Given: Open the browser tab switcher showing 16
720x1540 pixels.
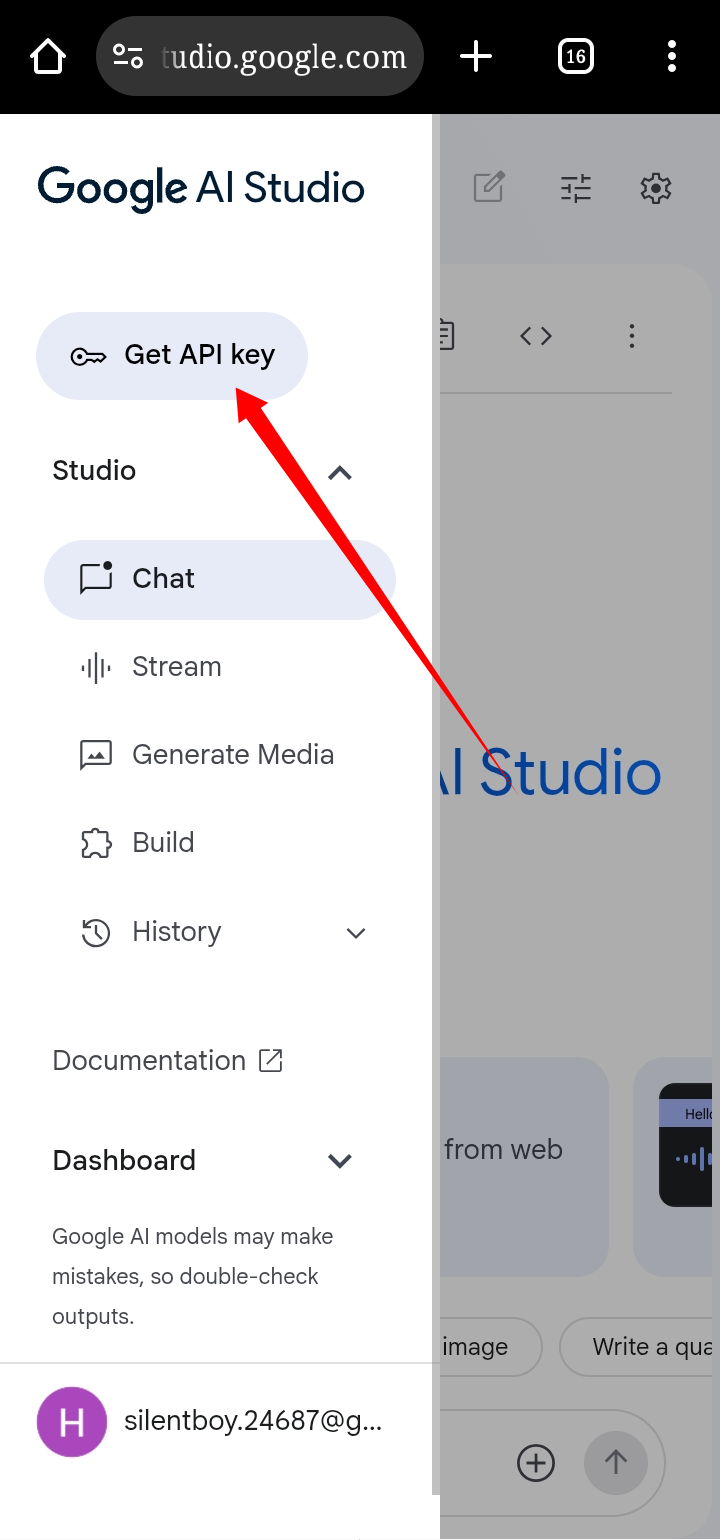Looking at the screenshot, I should (576, 57).
